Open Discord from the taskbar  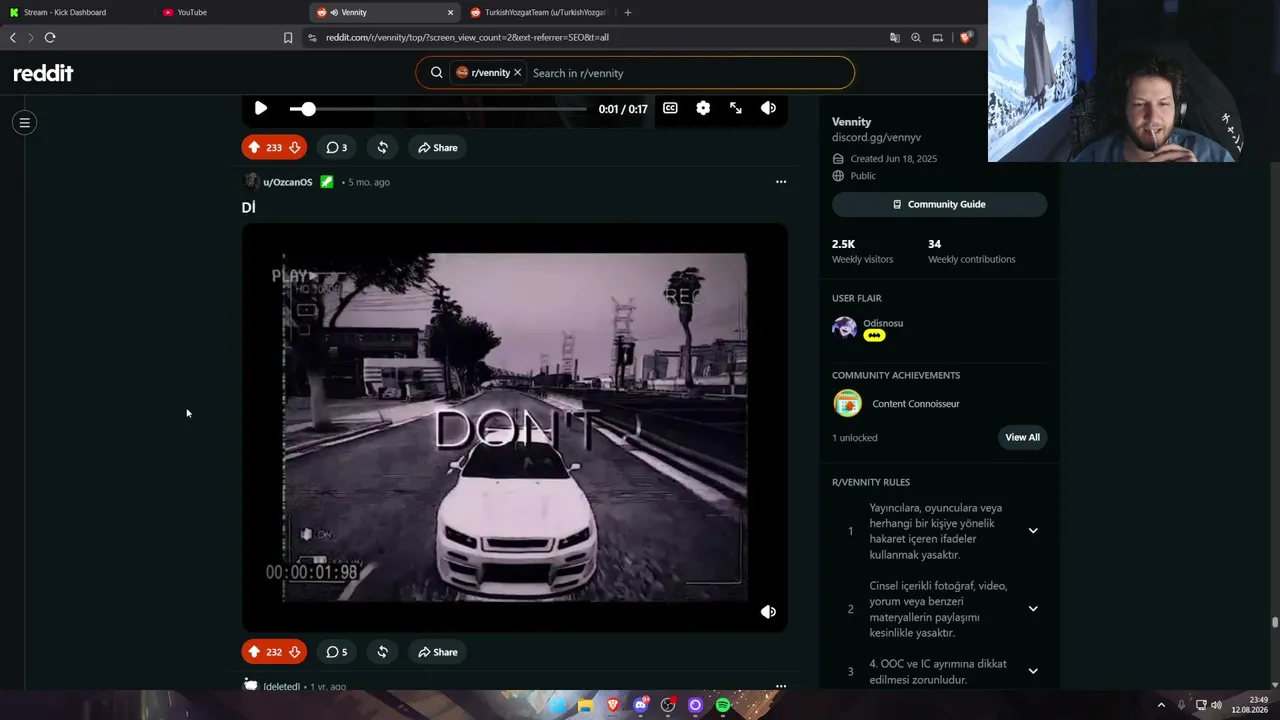click(641, 705)
